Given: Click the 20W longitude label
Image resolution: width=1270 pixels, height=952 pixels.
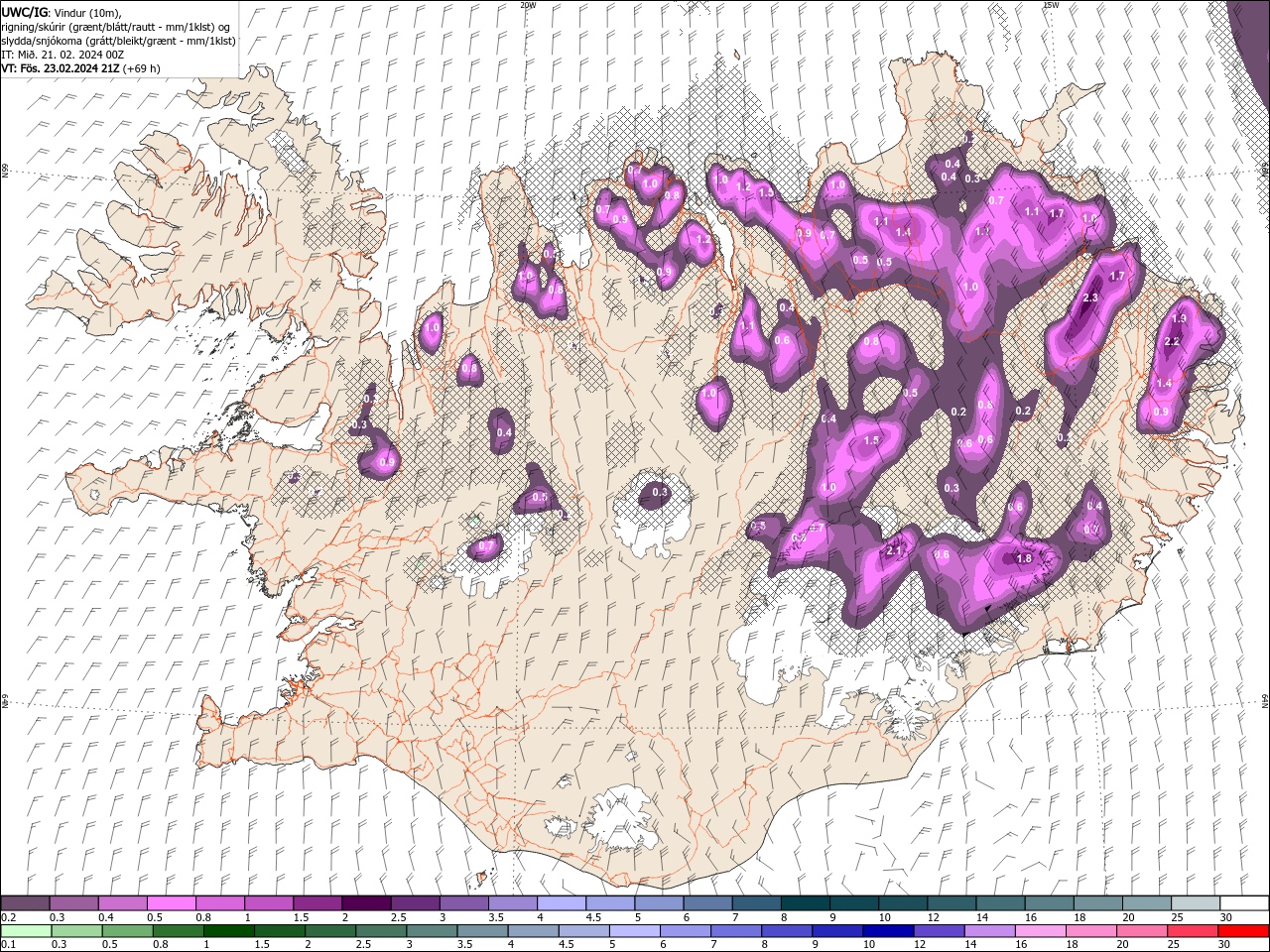Looking at the screenshot, I should tap(528, 5).
